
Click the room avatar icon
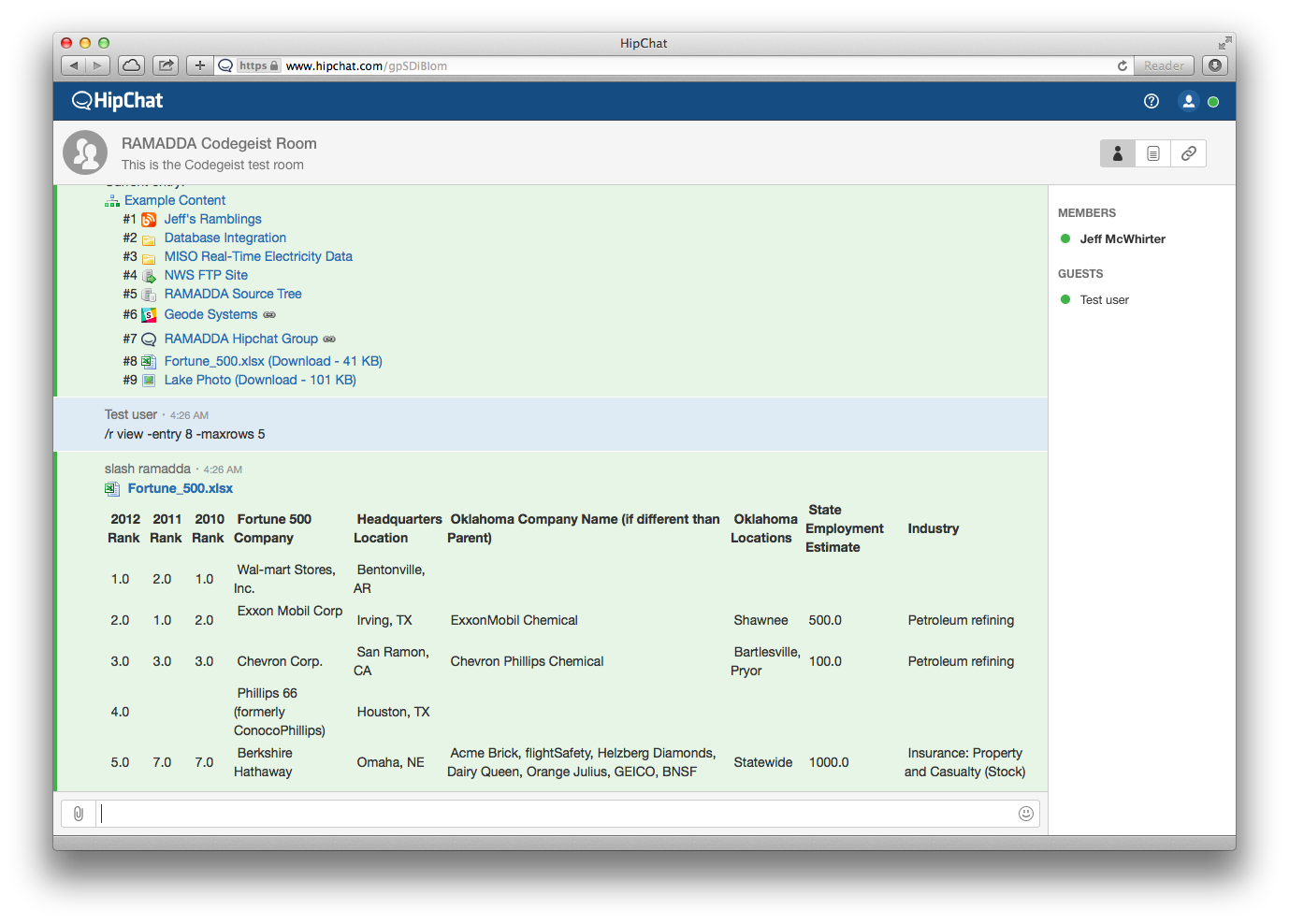click(x=85, y=152)
